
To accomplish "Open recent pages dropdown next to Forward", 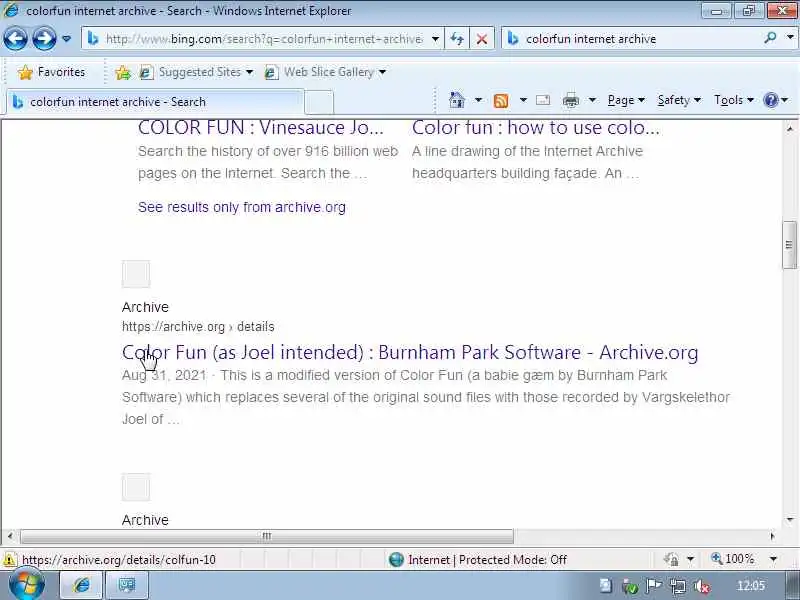I will click(x=66, y=39).
